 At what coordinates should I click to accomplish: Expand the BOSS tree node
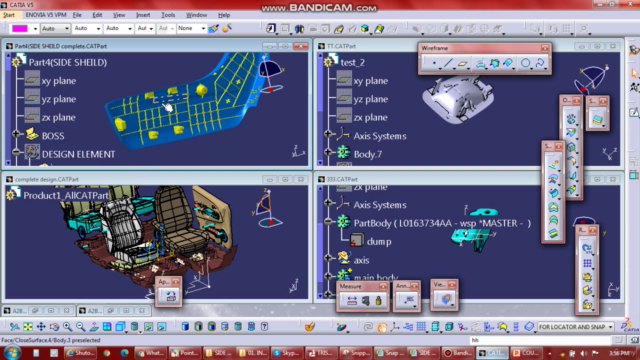[x=16, y=133]
